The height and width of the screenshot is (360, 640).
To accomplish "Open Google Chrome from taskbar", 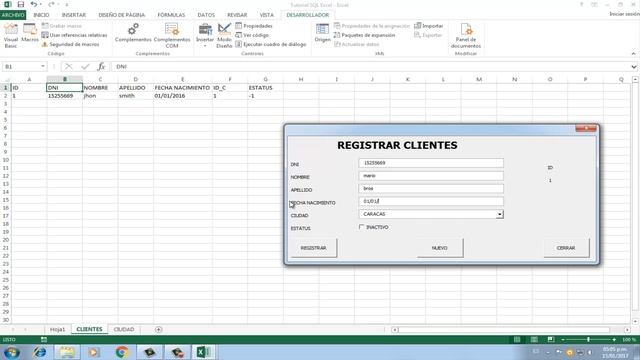I will pyautogui.click(x=122, y=352).
